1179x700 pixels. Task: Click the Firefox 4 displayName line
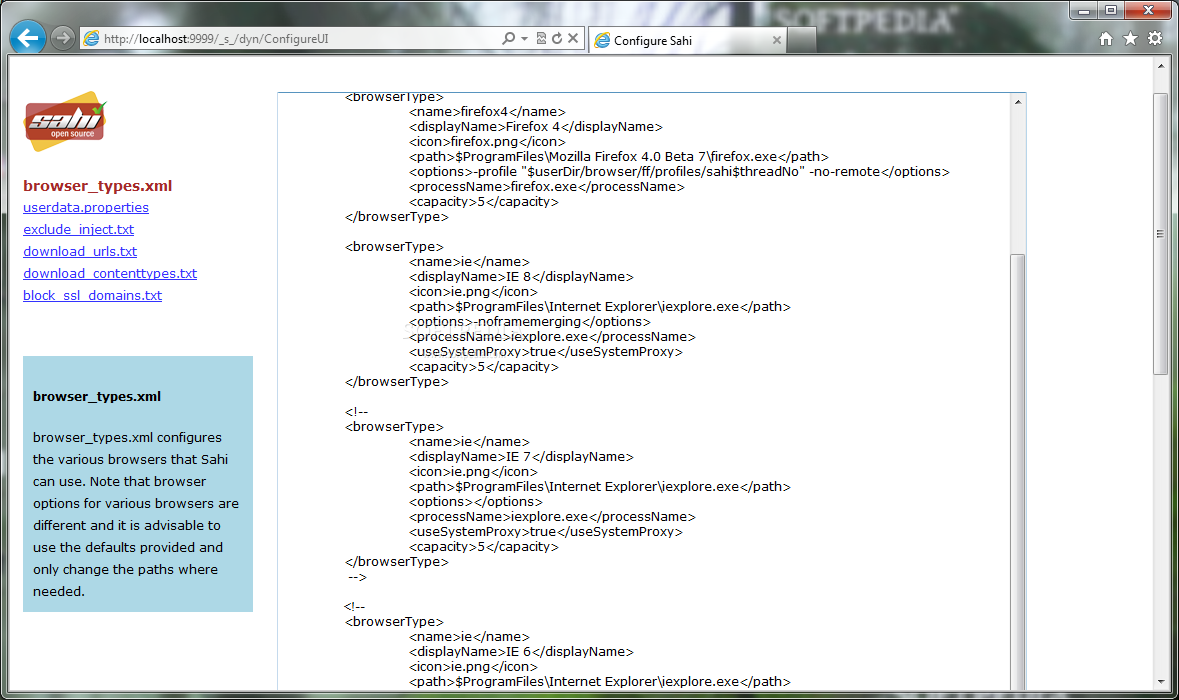click(536, 127)
